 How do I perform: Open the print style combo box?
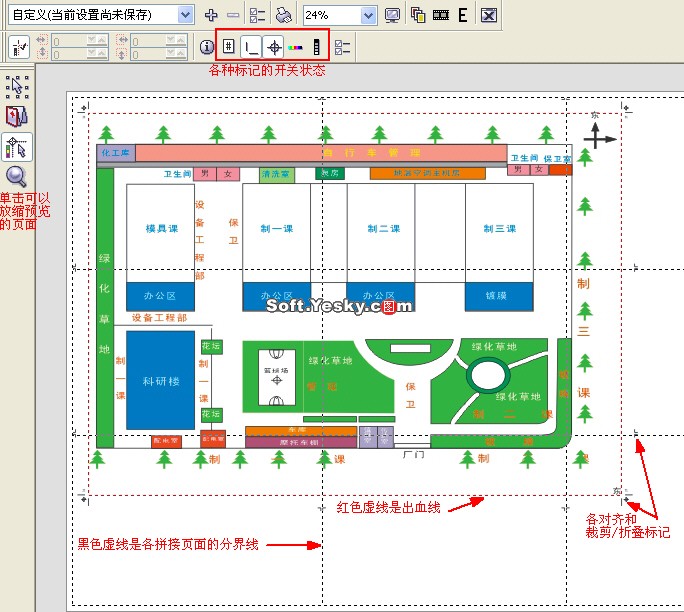101,15
